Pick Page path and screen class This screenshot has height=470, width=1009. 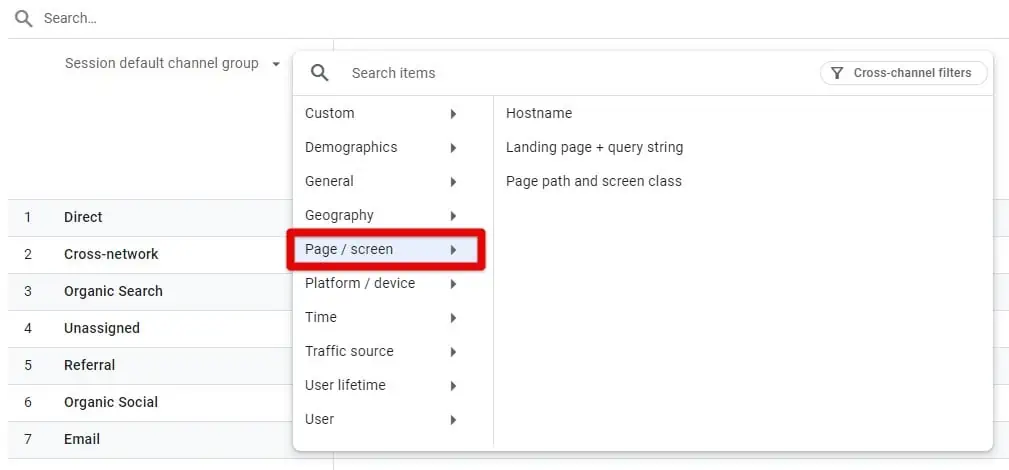(x=593, y=181)
